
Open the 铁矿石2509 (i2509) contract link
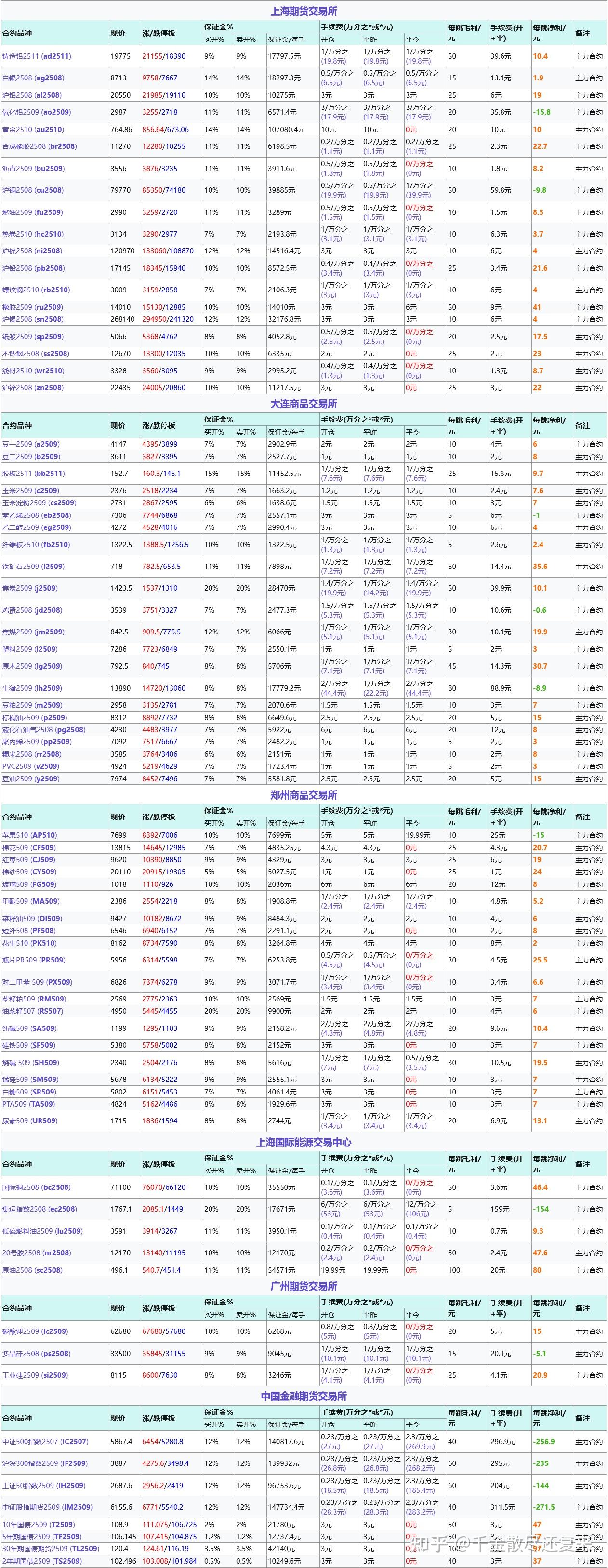33,566
